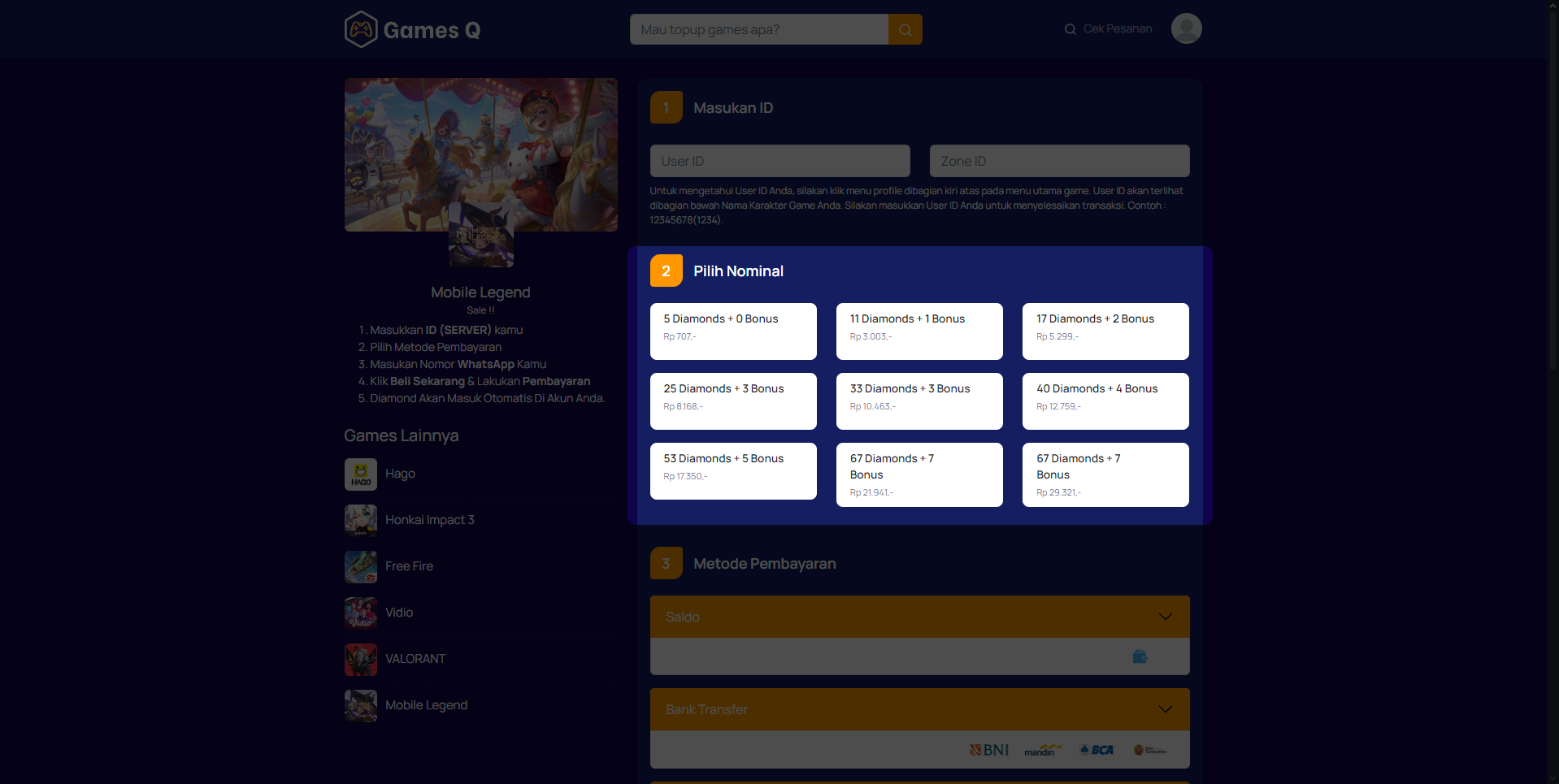Open the Saldo payment header bar

(x=920, y=617)
